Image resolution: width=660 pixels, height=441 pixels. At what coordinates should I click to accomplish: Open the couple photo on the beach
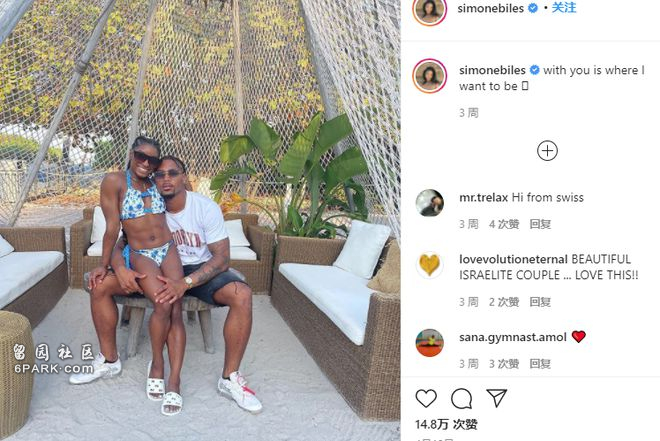pos(200,220)
